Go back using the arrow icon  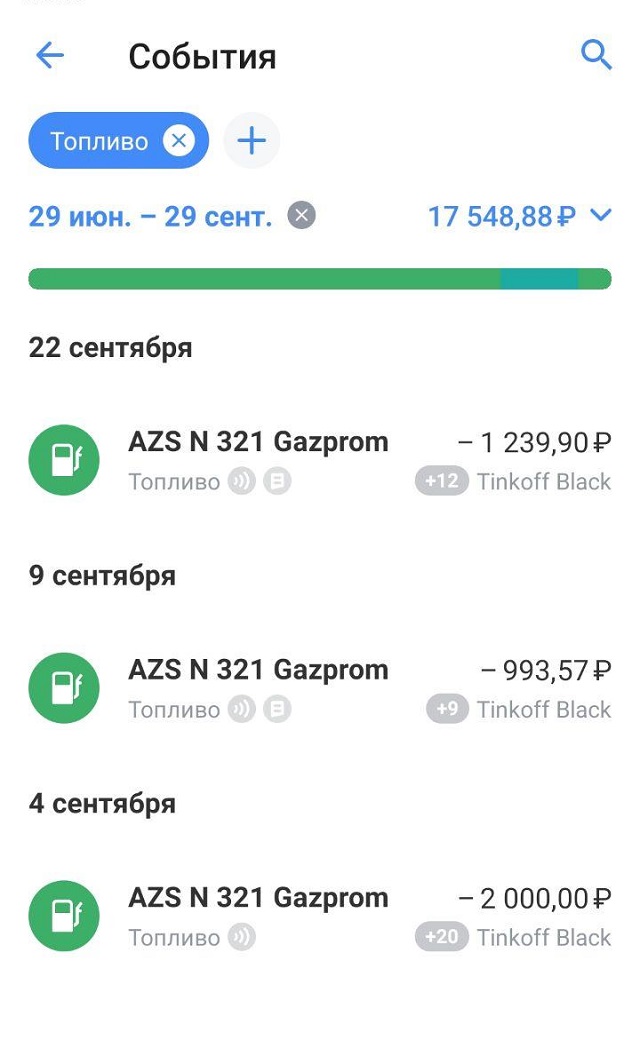tap(50, 55)
